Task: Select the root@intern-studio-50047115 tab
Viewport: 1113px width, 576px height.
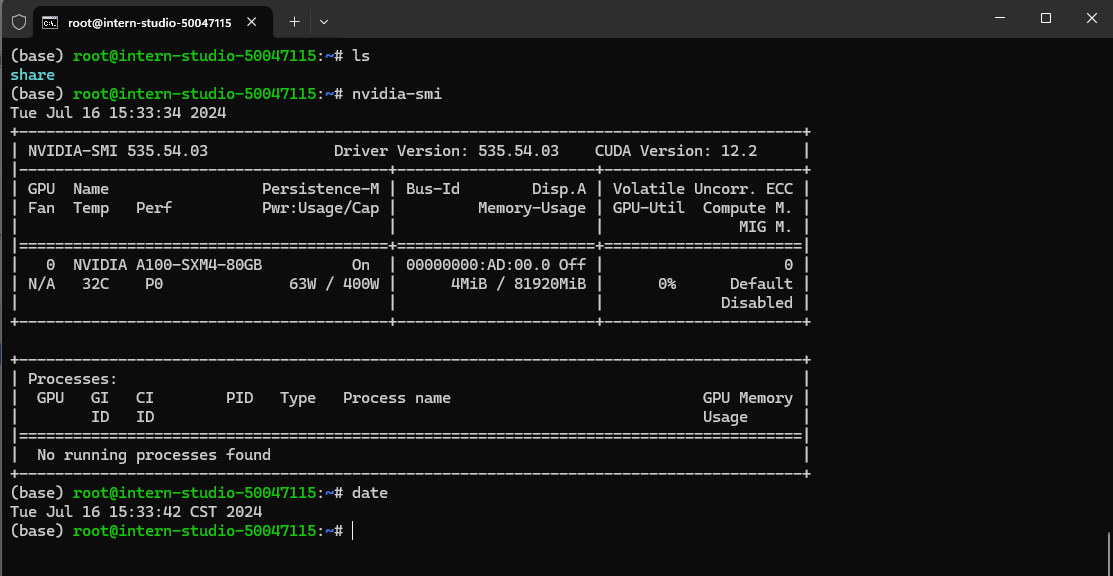Action: pos(153,22)
